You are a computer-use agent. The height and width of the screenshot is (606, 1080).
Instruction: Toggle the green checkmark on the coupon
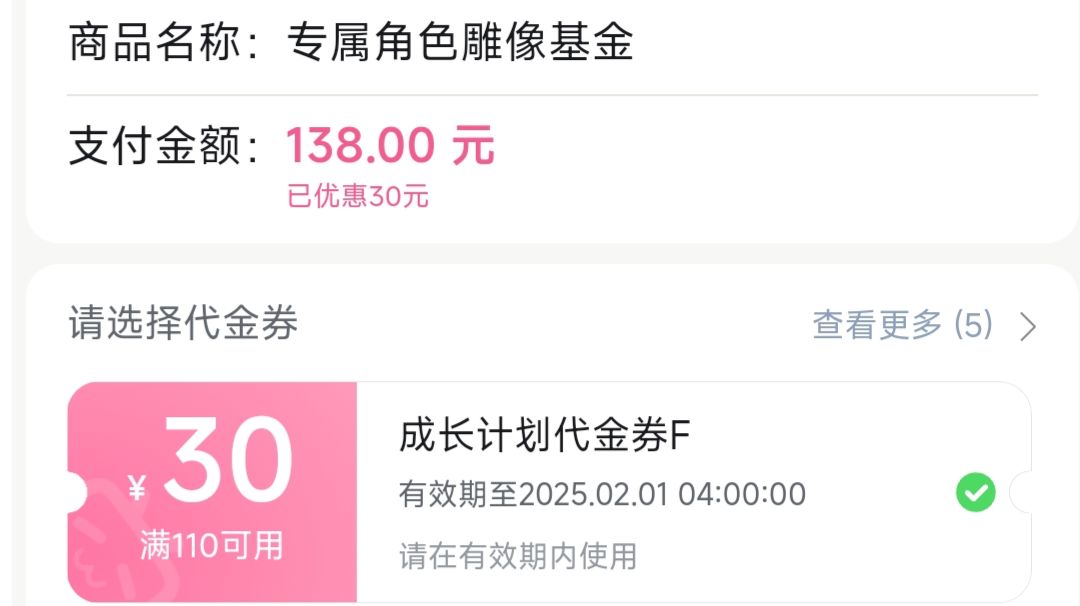(975, 492)
